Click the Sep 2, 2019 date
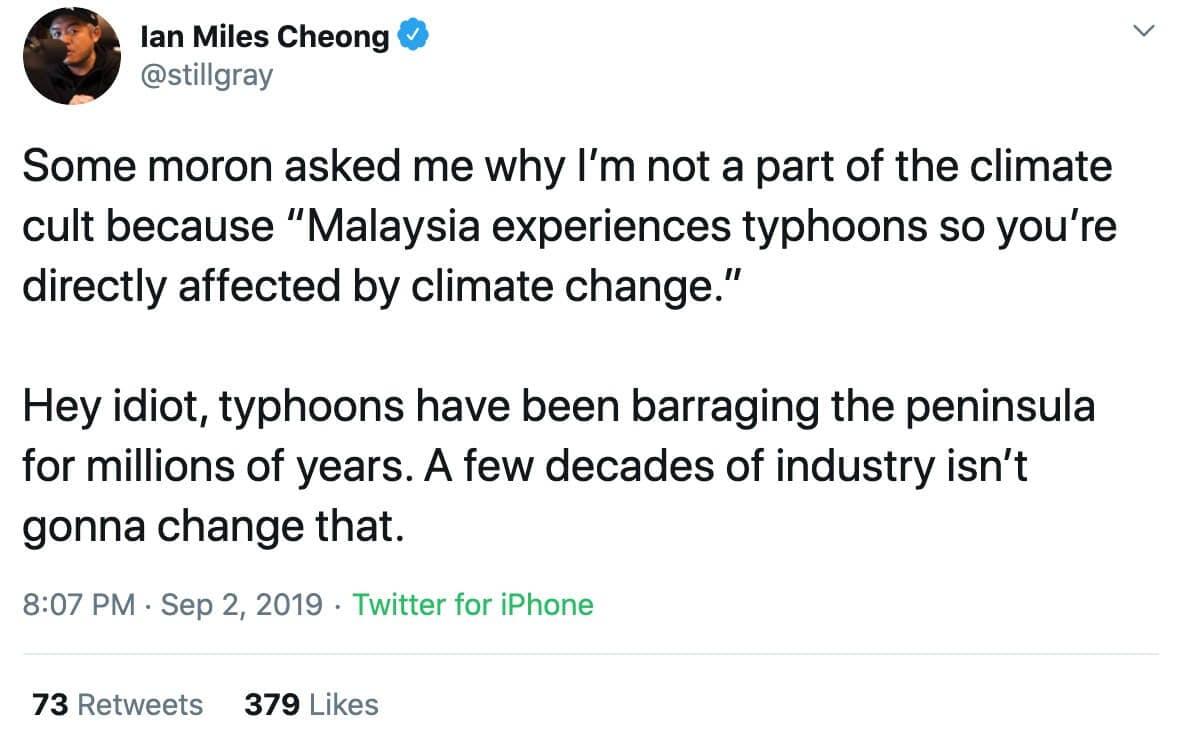The width and height of the screenshot is (1186, 743). (x=241, y=605)
